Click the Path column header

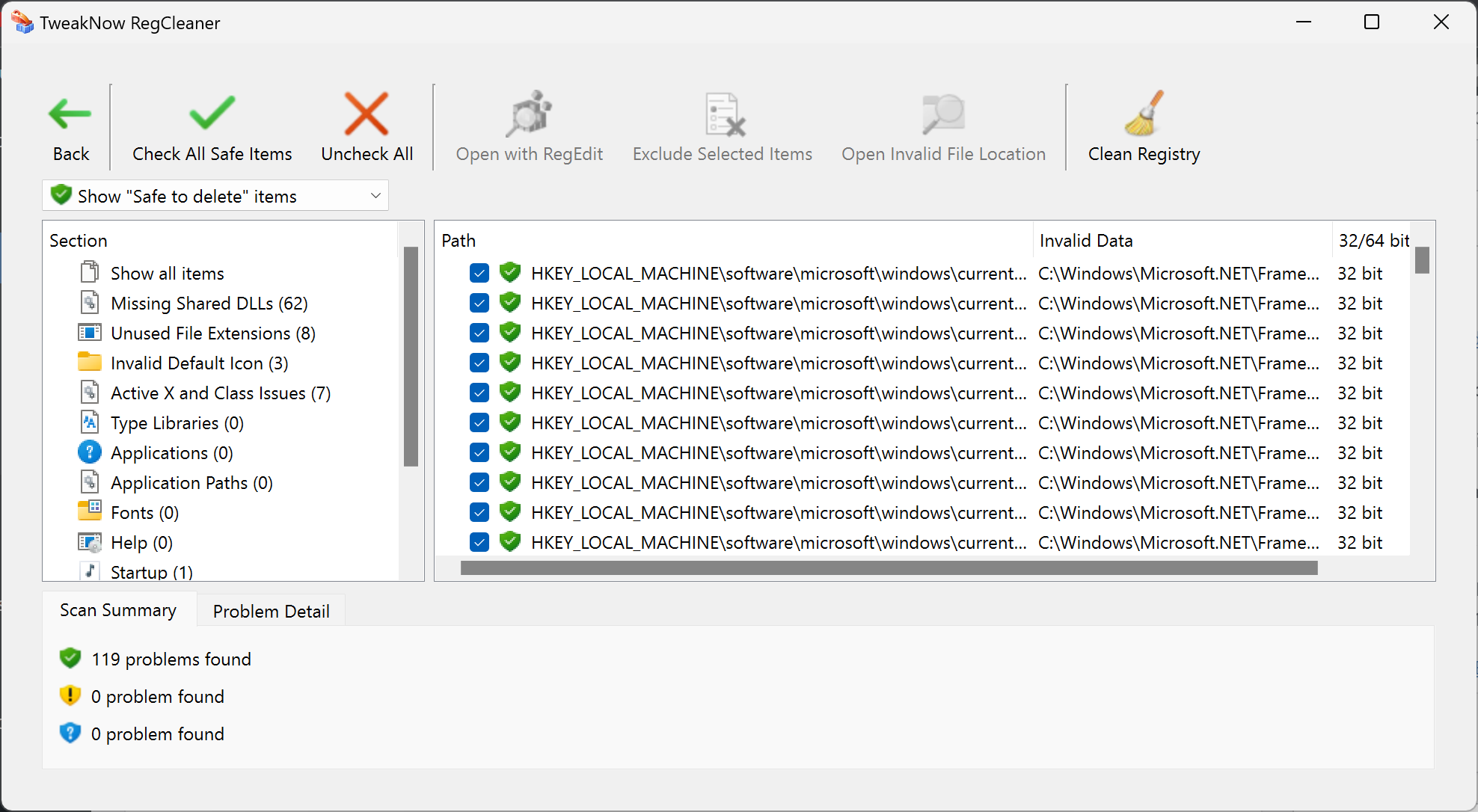pyautogui.click(x=733, y=240)
